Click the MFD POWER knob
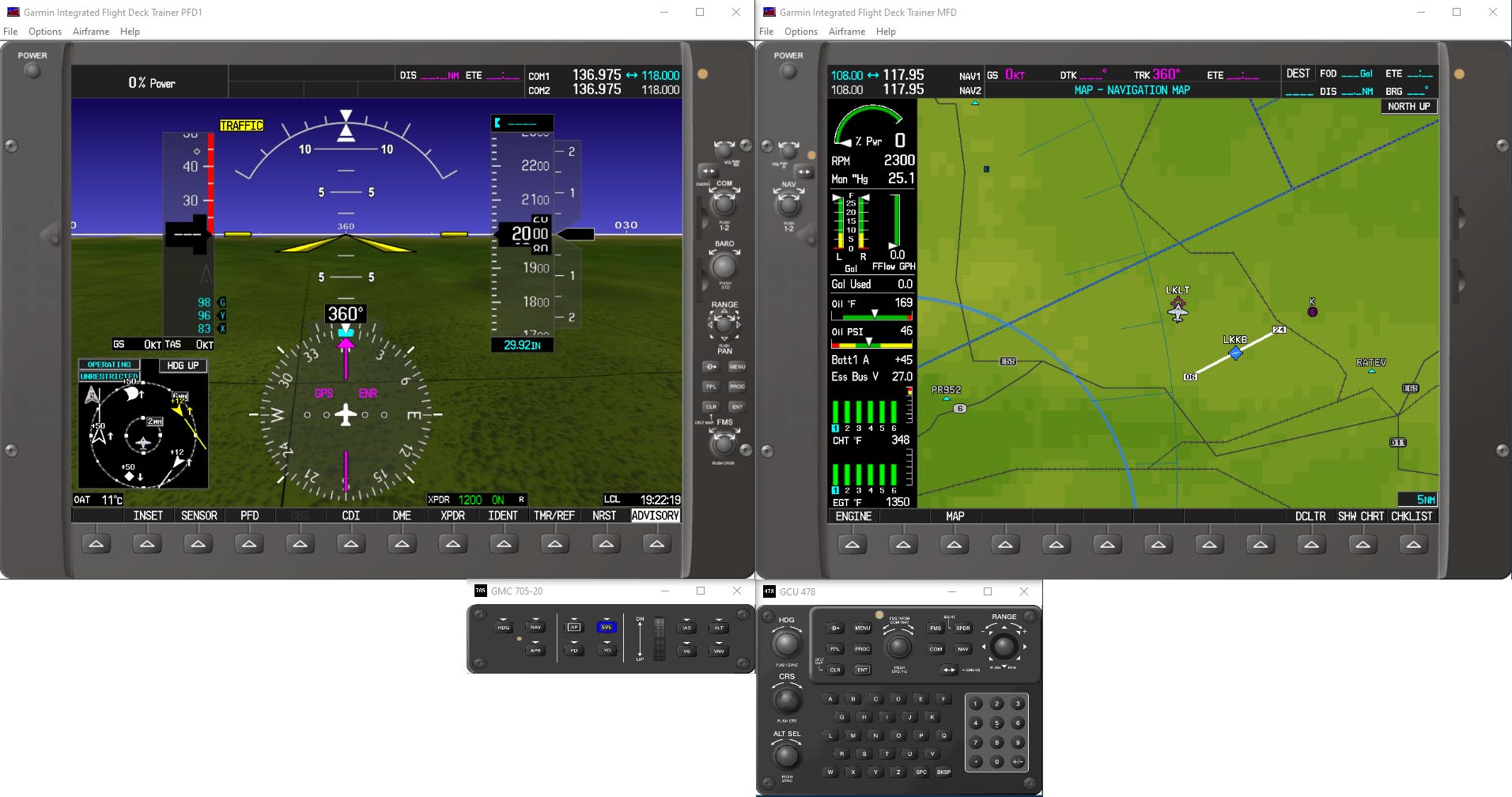1512x797 pixels. click(x=788, y=70)
